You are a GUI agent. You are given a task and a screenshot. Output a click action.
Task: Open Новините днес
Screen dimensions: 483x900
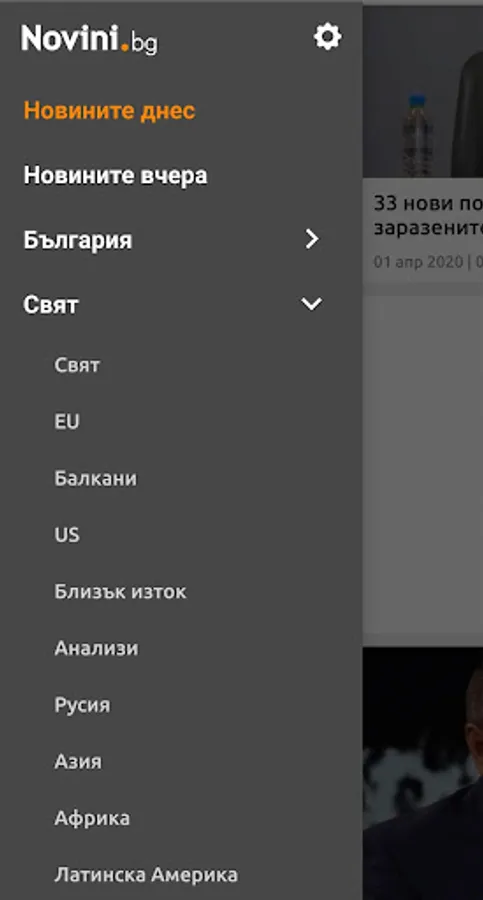pyautogui.click(x=109, y=111)
